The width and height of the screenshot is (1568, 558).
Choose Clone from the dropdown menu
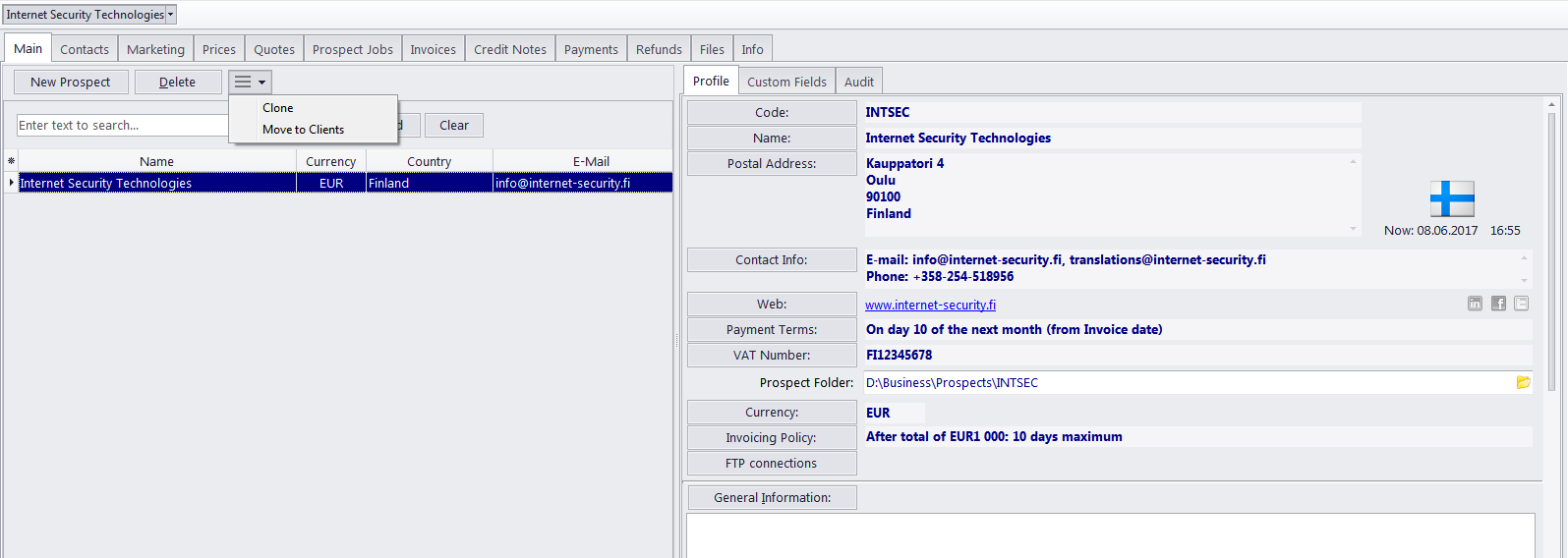click(278, 108)
